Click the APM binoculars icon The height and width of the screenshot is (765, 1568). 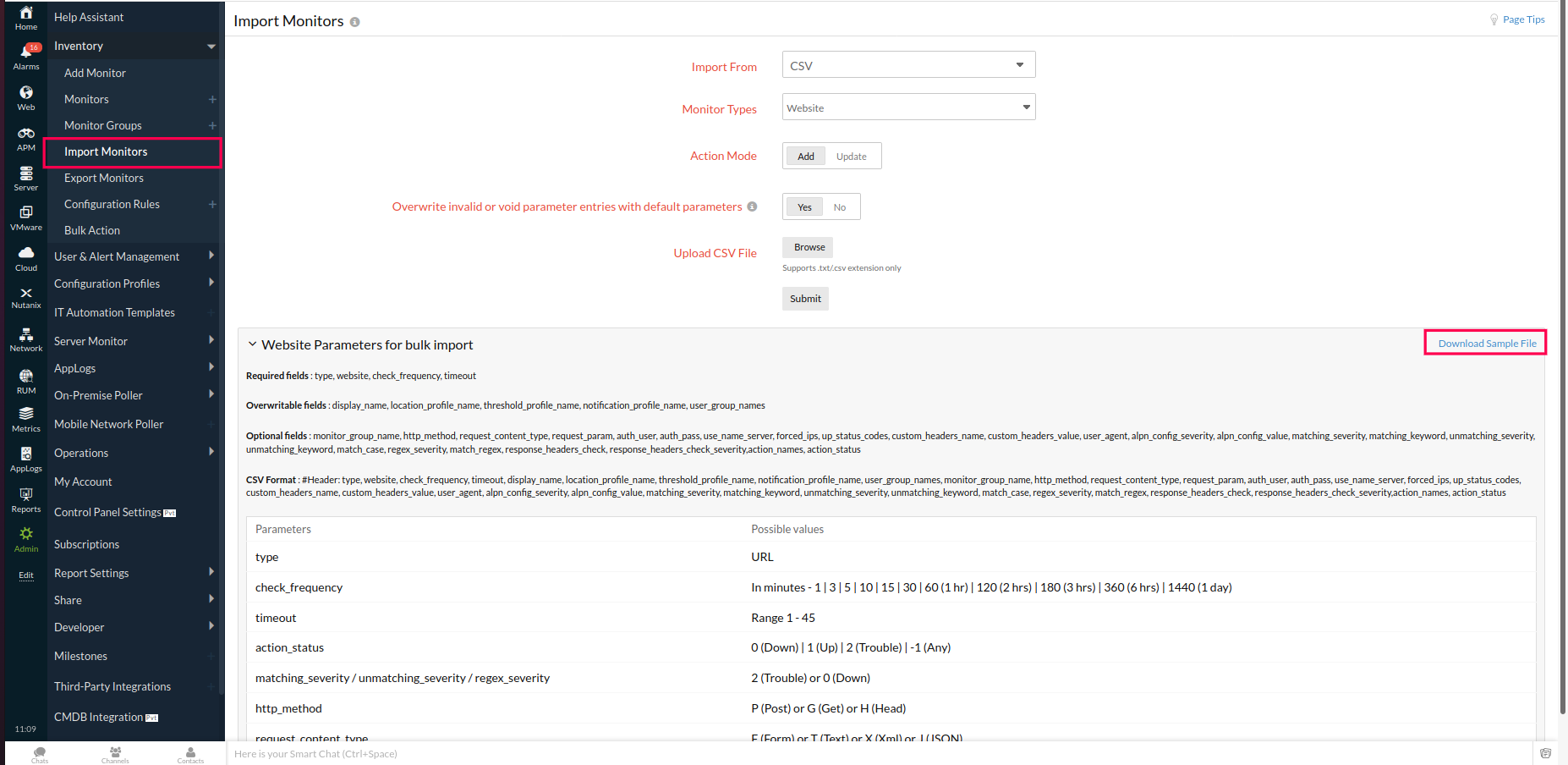click(26, 138)
